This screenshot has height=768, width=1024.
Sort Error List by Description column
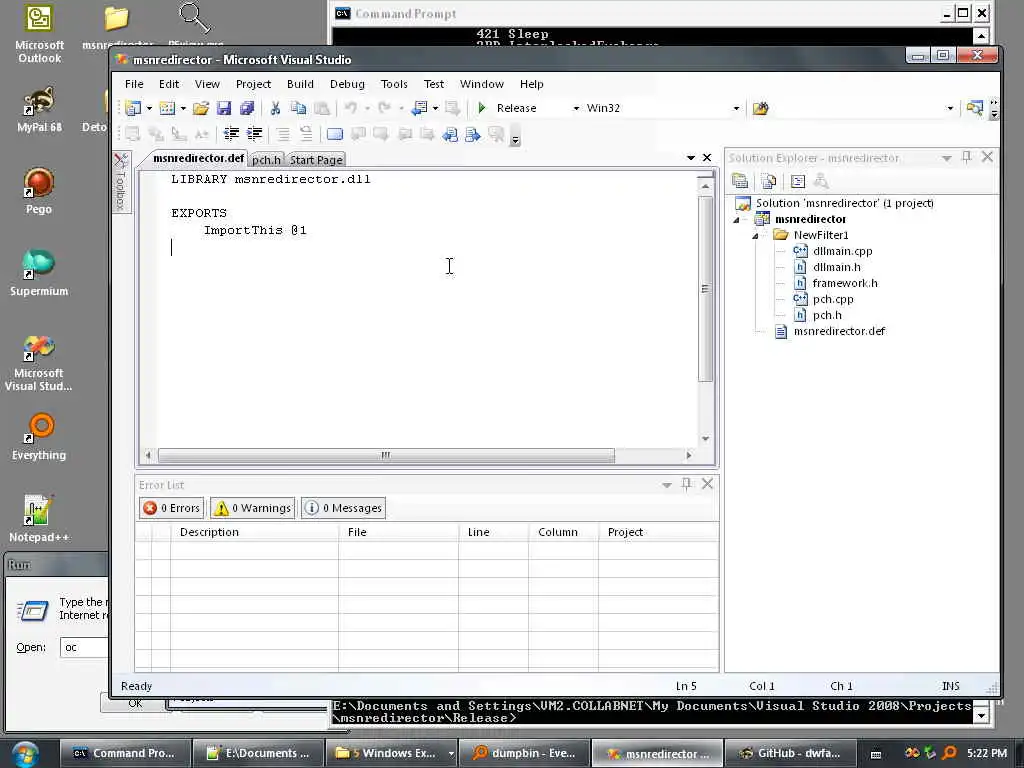[254, 532]
